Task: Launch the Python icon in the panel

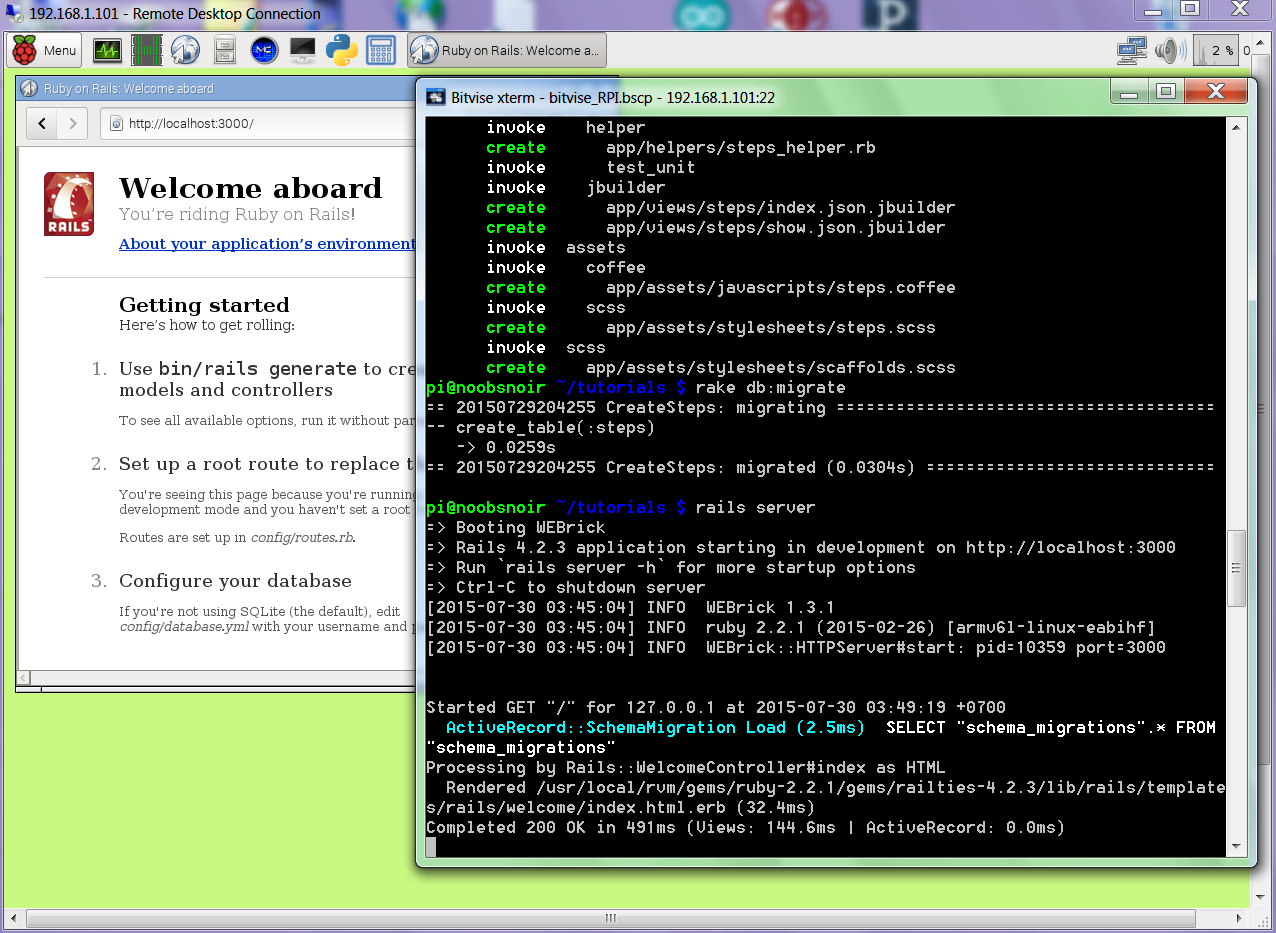Action: pyautogui.click(x=341, y=50)
